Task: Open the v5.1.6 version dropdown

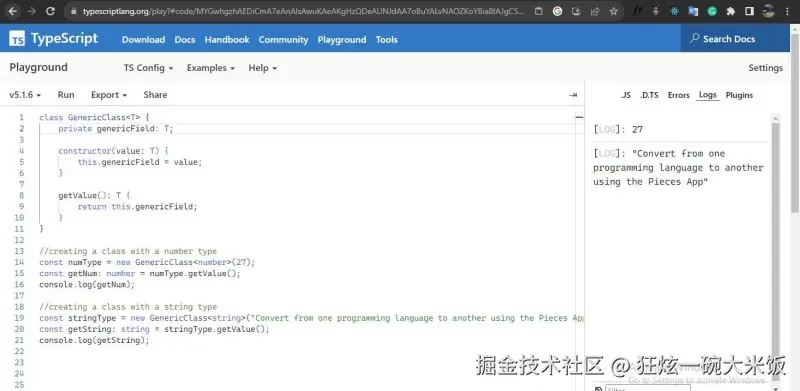Action: 25,95
